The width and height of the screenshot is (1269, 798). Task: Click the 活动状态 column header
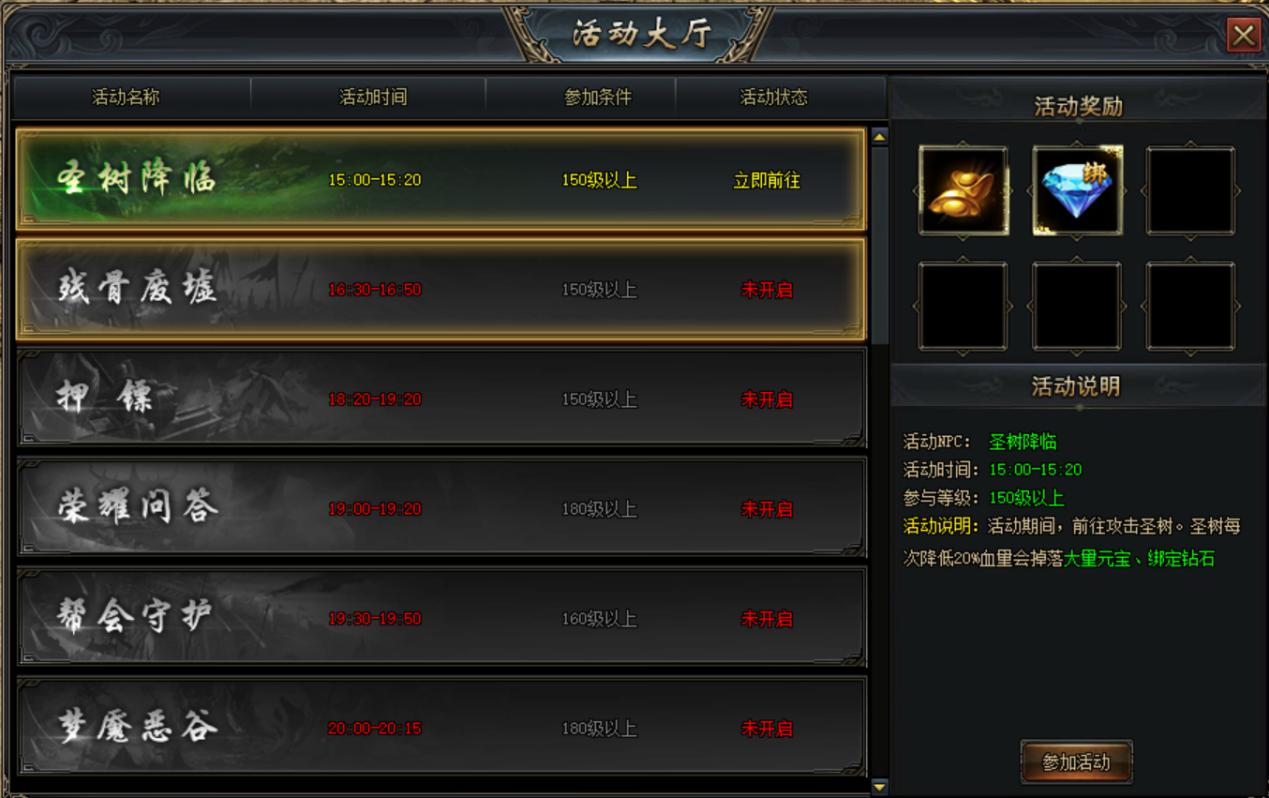pyautogui.click(x=773, y=97)
